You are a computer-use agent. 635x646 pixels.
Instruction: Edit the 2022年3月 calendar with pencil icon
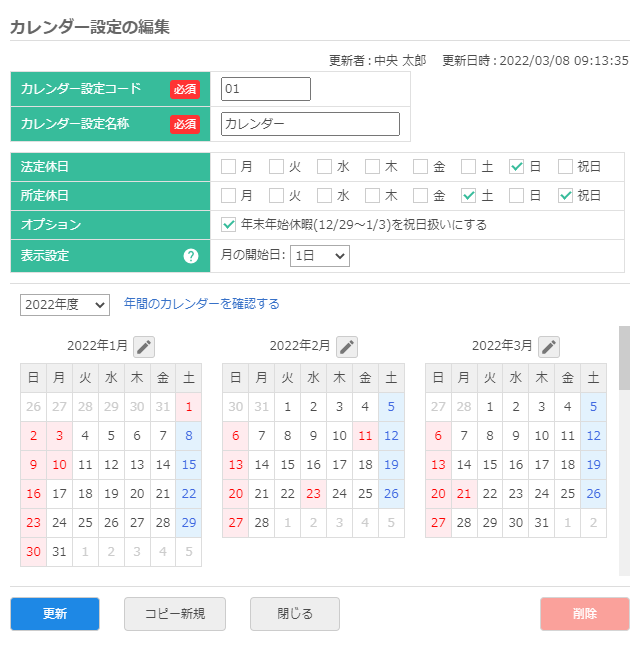549,346
